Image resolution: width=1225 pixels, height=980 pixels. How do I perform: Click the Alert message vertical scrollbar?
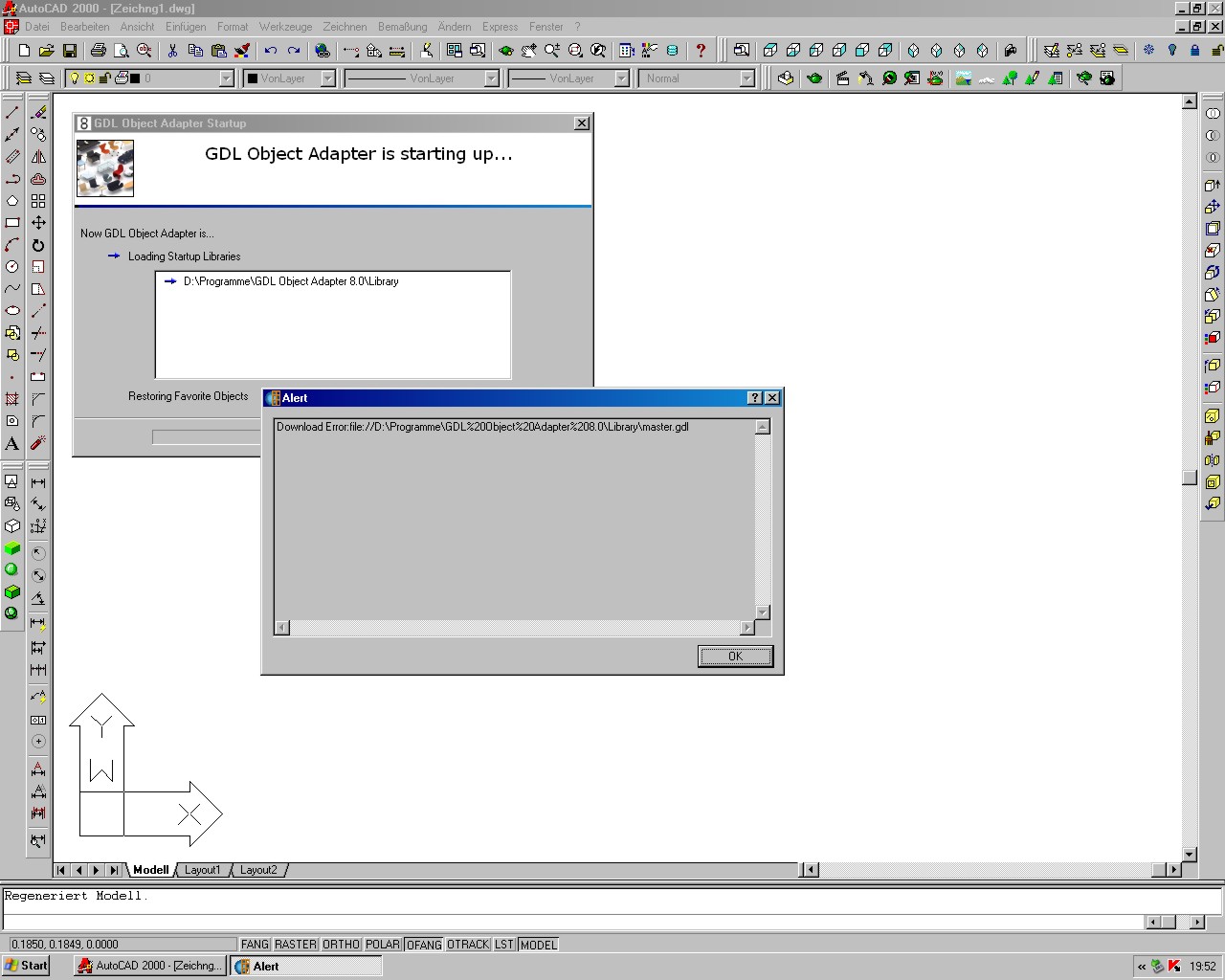pos(763,520)
